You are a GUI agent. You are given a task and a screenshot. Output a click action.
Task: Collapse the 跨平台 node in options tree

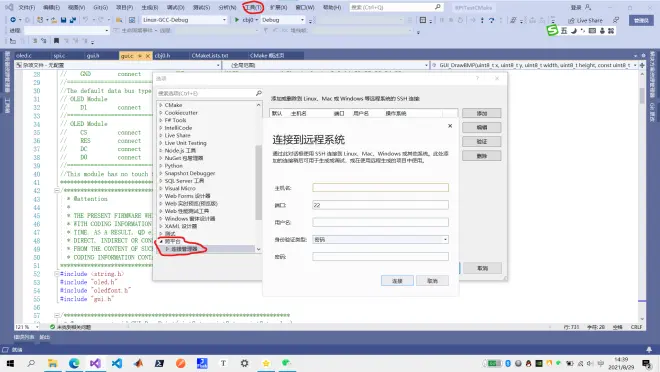[x=161, y=242]
